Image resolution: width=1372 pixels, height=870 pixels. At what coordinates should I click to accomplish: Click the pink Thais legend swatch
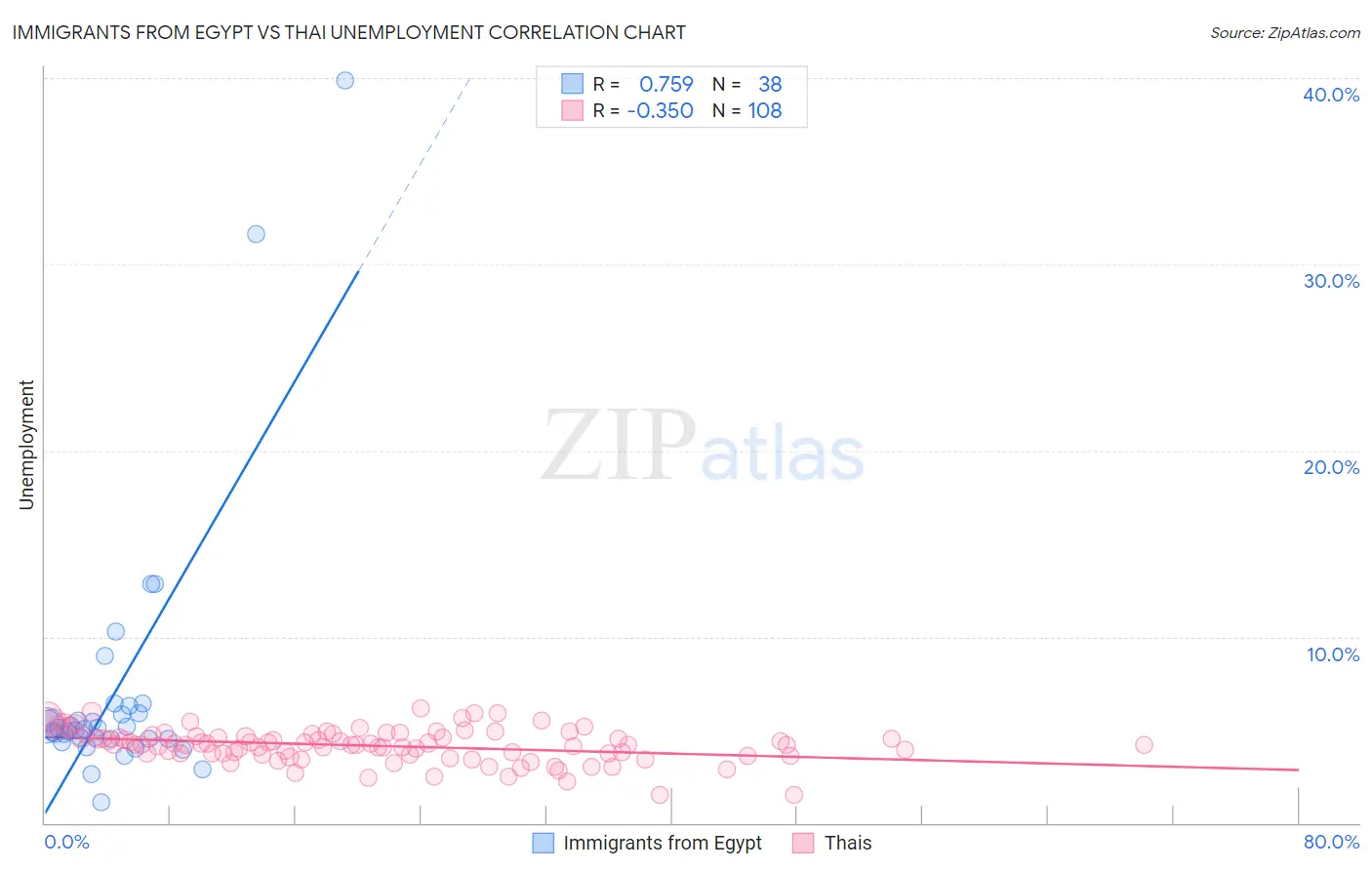tap(803, 843)
